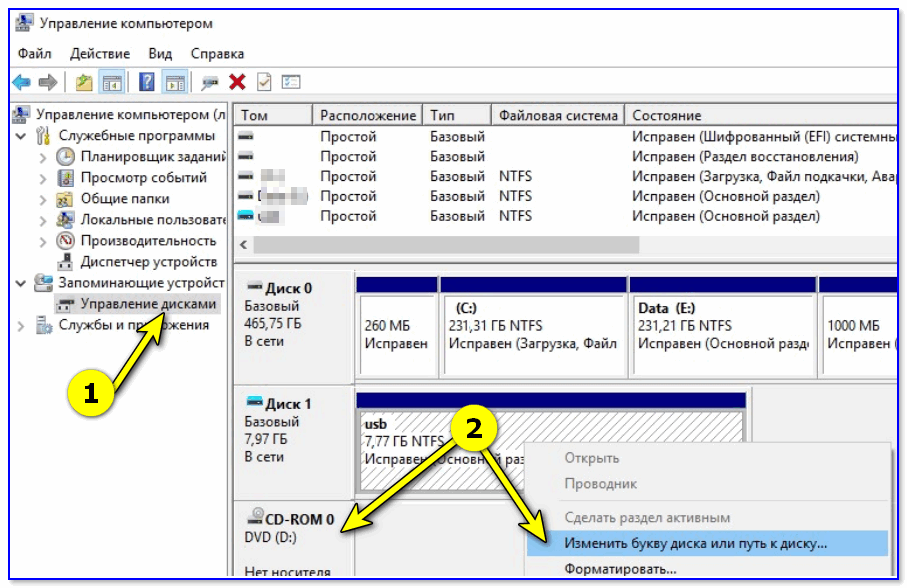Image resolution: width=907 pixels, height=588 pixels.
Task: Click the Help question mark toolbar icon
Action: point(147,82)
